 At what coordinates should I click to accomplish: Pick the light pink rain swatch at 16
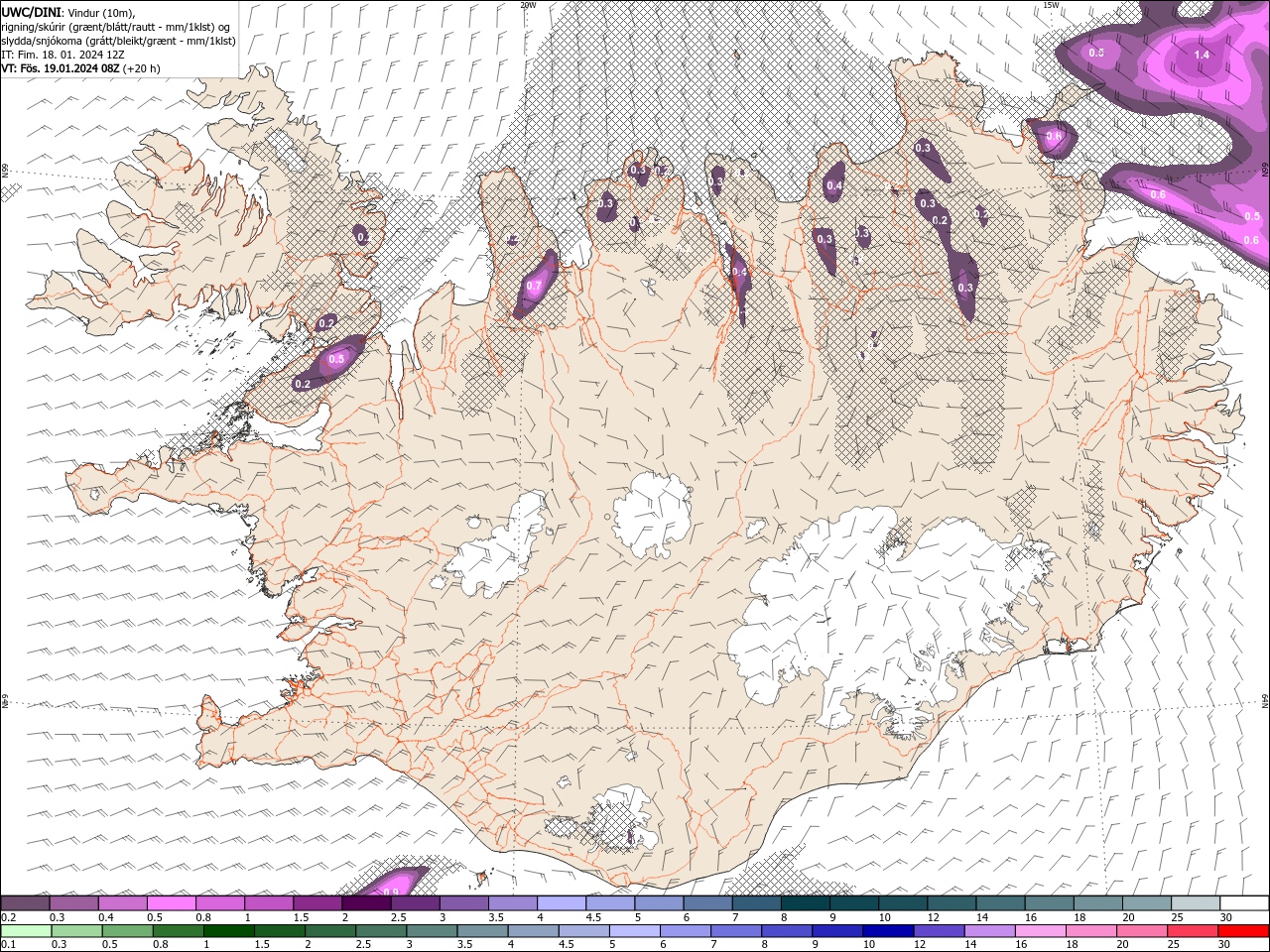pyautogui.click(x=1040, y=931)
